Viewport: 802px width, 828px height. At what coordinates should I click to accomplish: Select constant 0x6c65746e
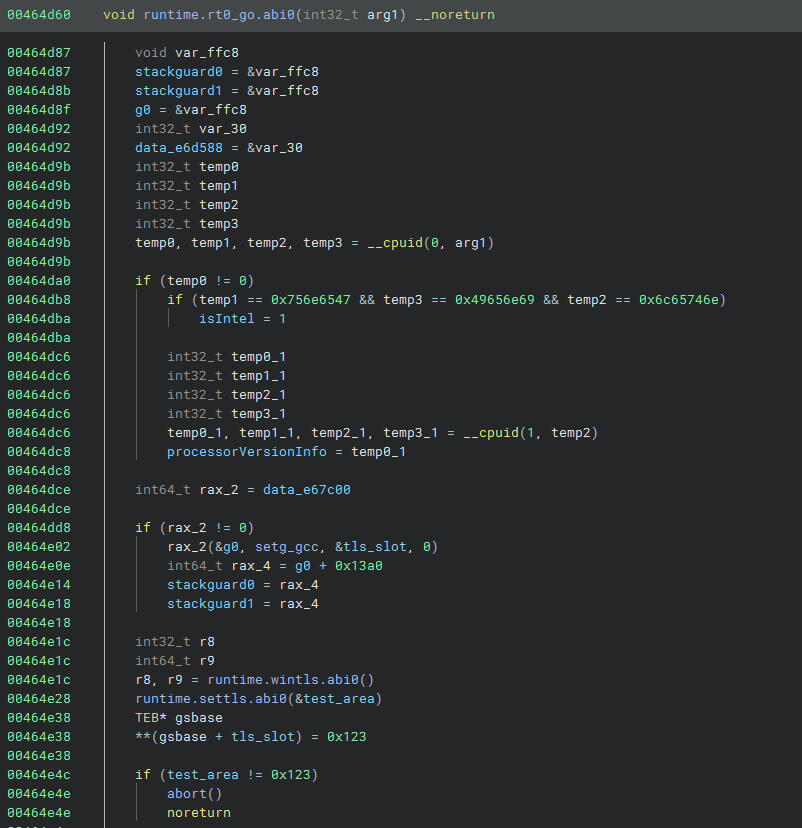(679, 300)
